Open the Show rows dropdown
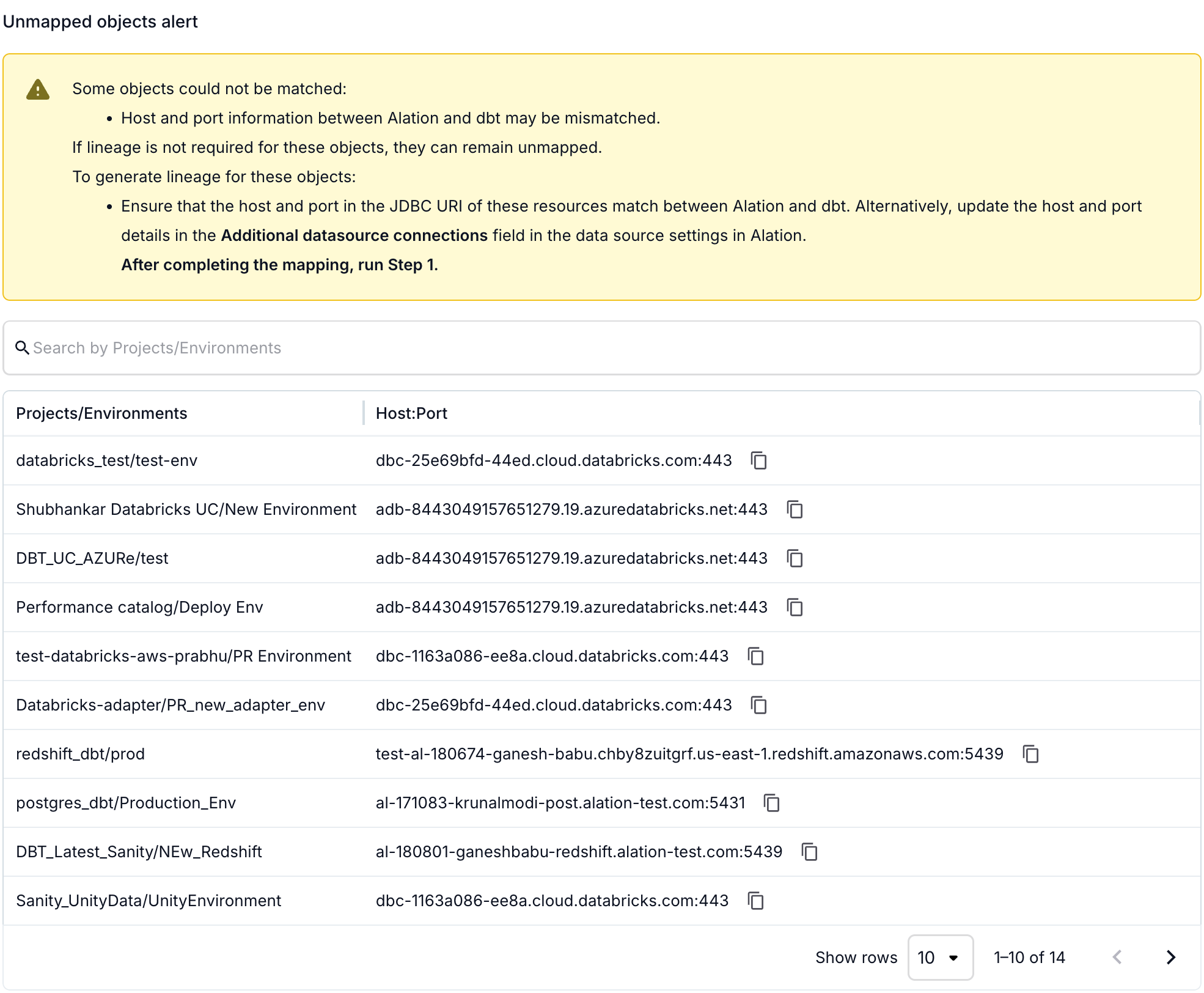 click(x=939, y=958)
